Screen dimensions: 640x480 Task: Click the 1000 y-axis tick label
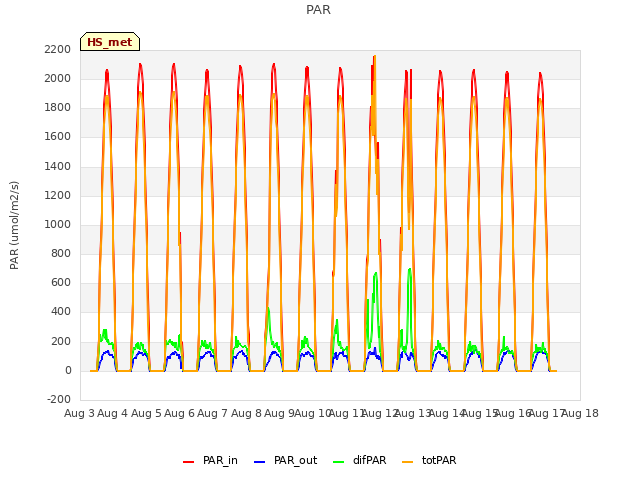pos(58,224)
